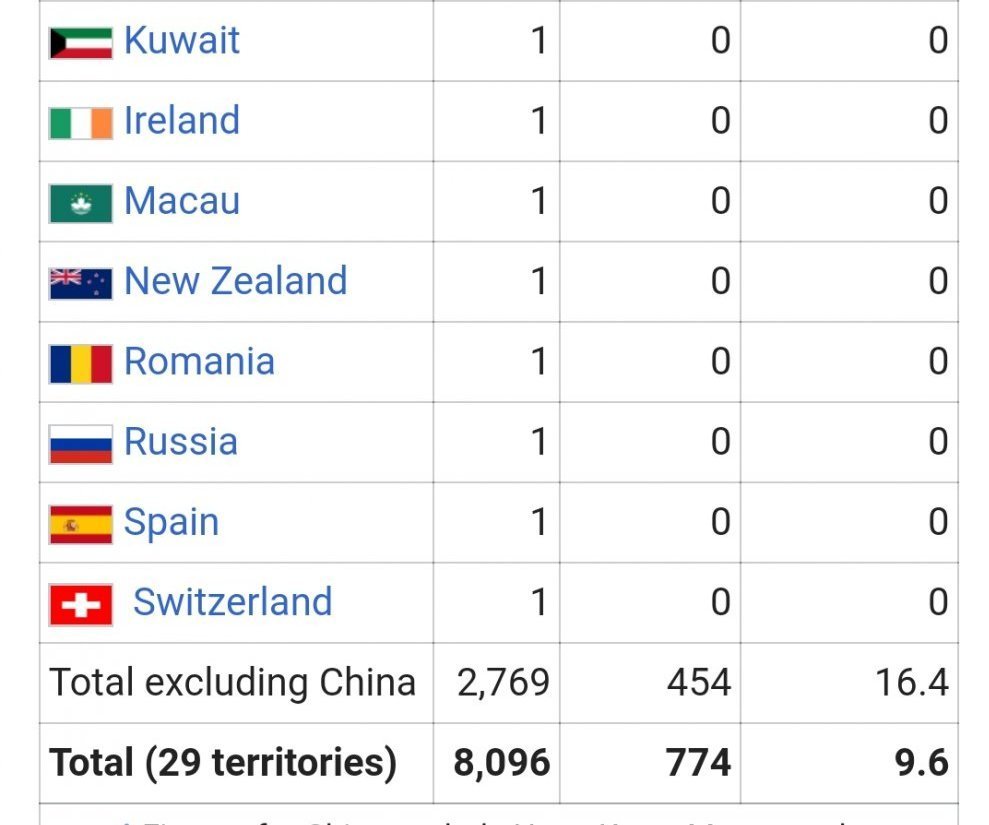Select the 16.4 percentage cell
989x825 pixels.
point(909,683)
